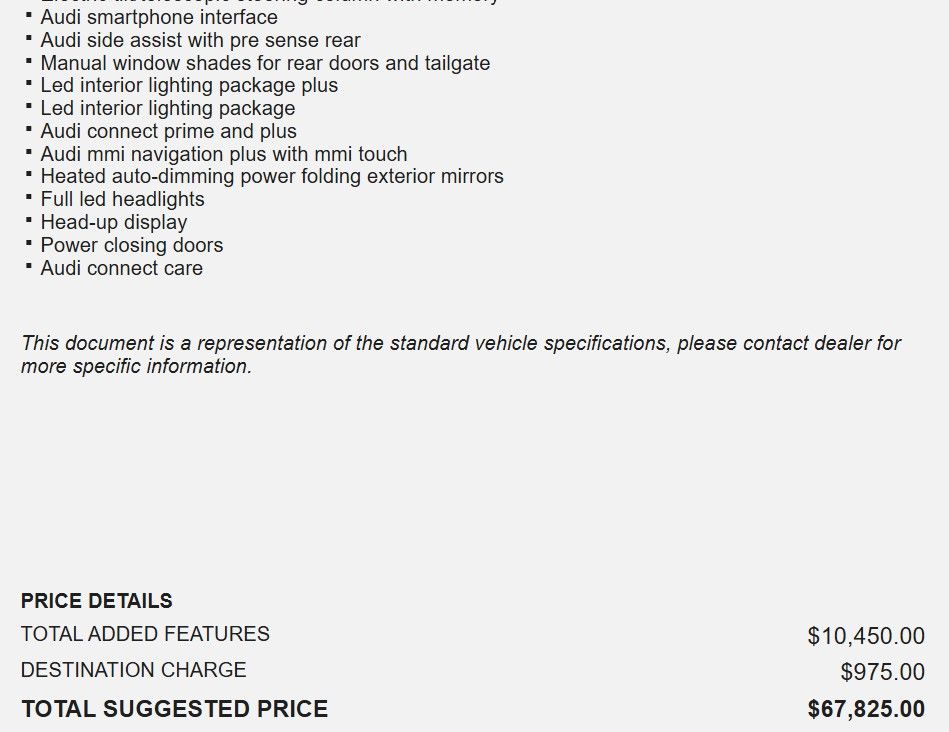Click the "DESTINATION CHARGE" label

(133, 670)
